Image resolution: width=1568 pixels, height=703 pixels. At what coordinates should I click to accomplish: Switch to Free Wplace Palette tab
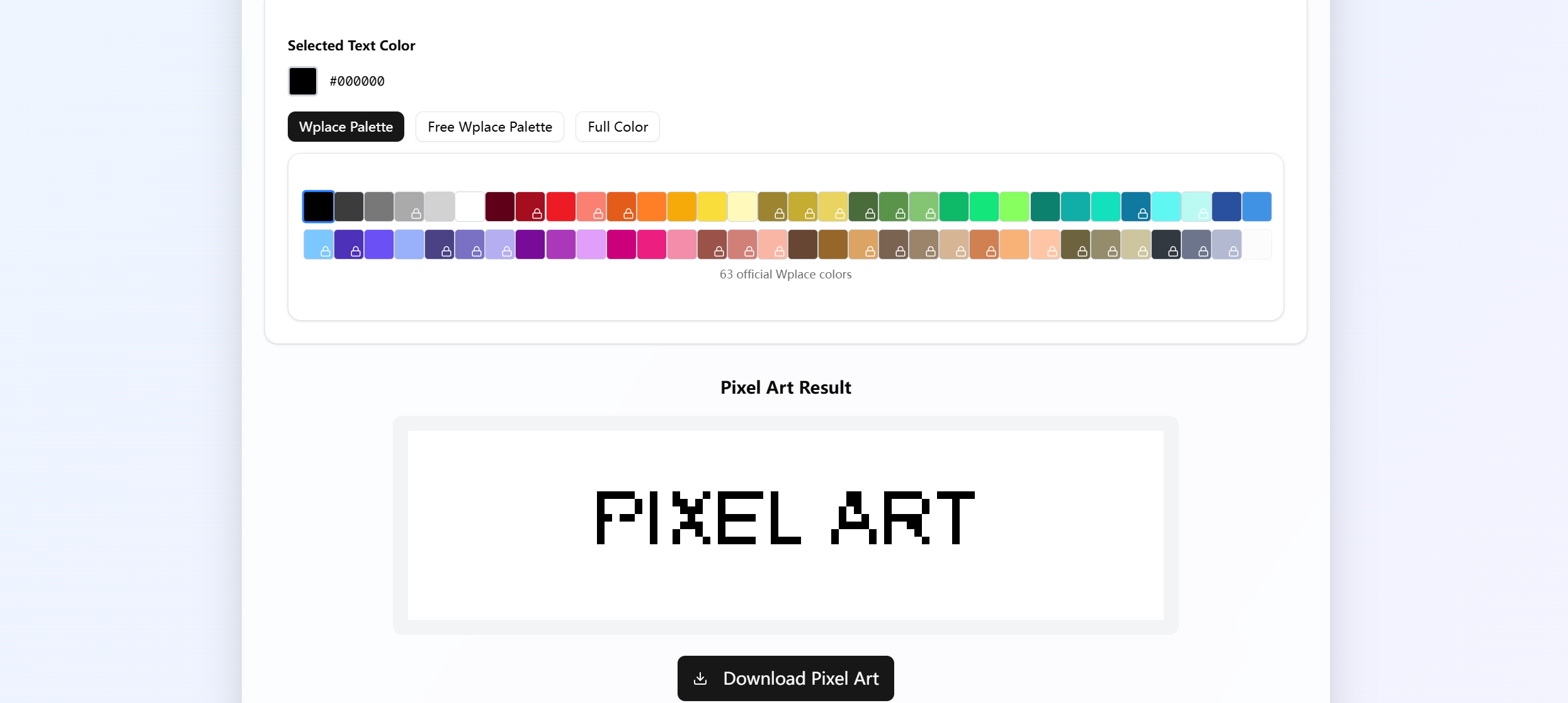coord(489,127)
